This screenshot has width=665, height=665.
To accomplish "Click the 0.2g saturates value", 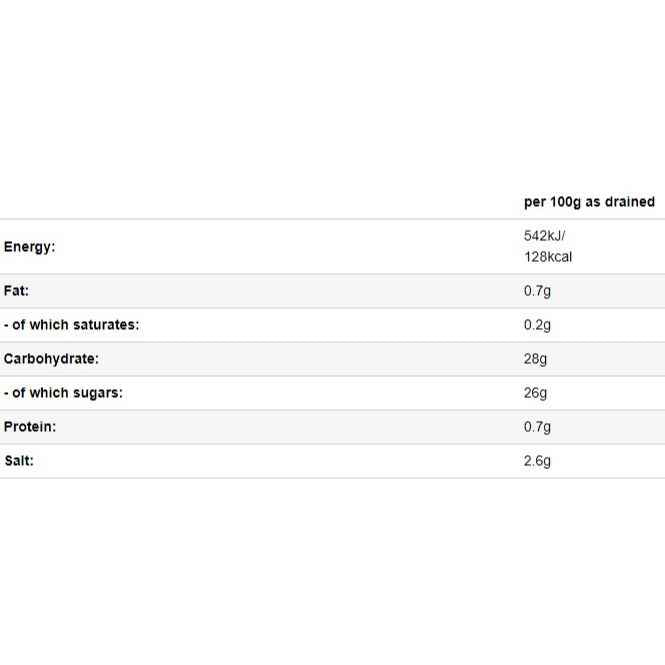I will tap(537, 325).
